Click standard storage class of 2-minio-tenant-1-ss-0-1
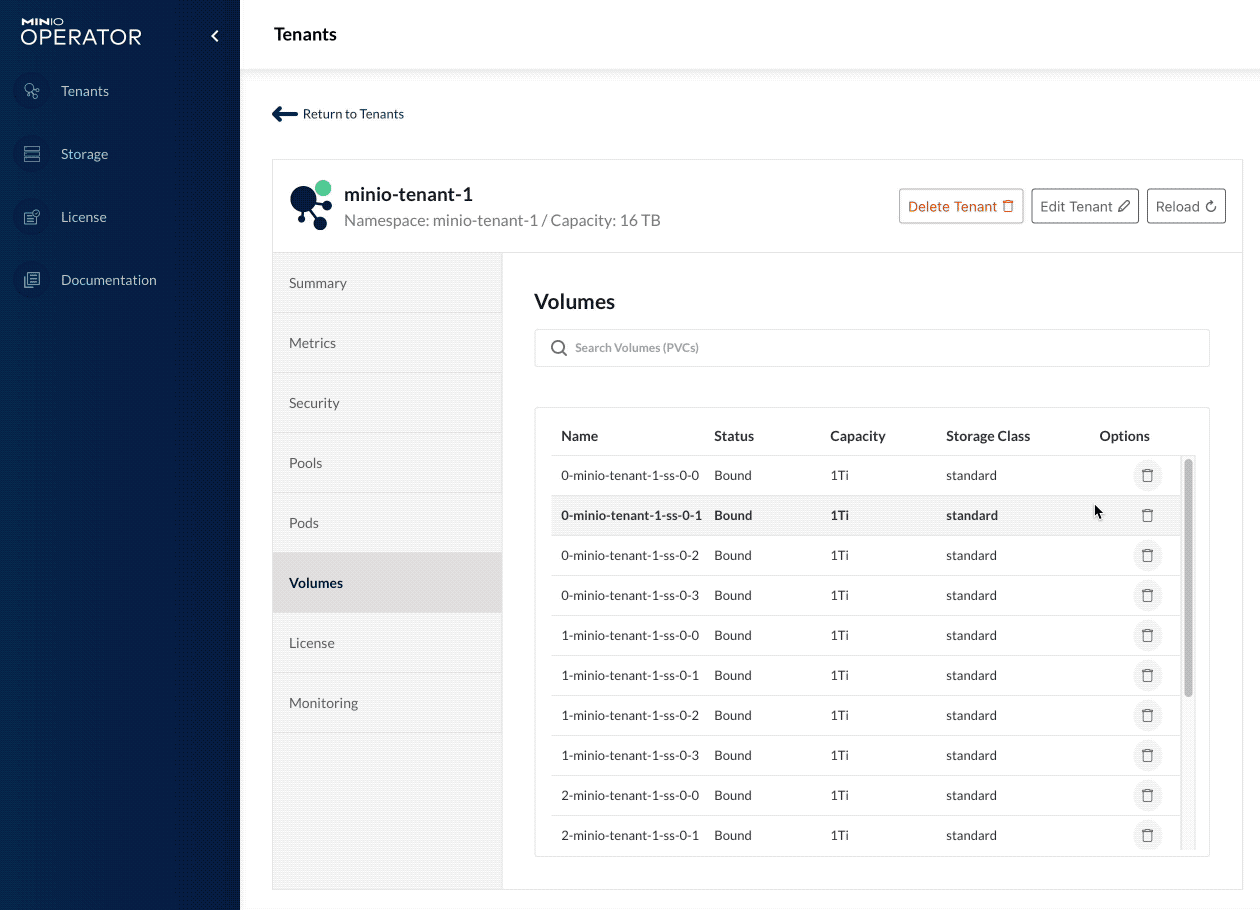This screenshot has width=1260, height=910. (971, 836)
